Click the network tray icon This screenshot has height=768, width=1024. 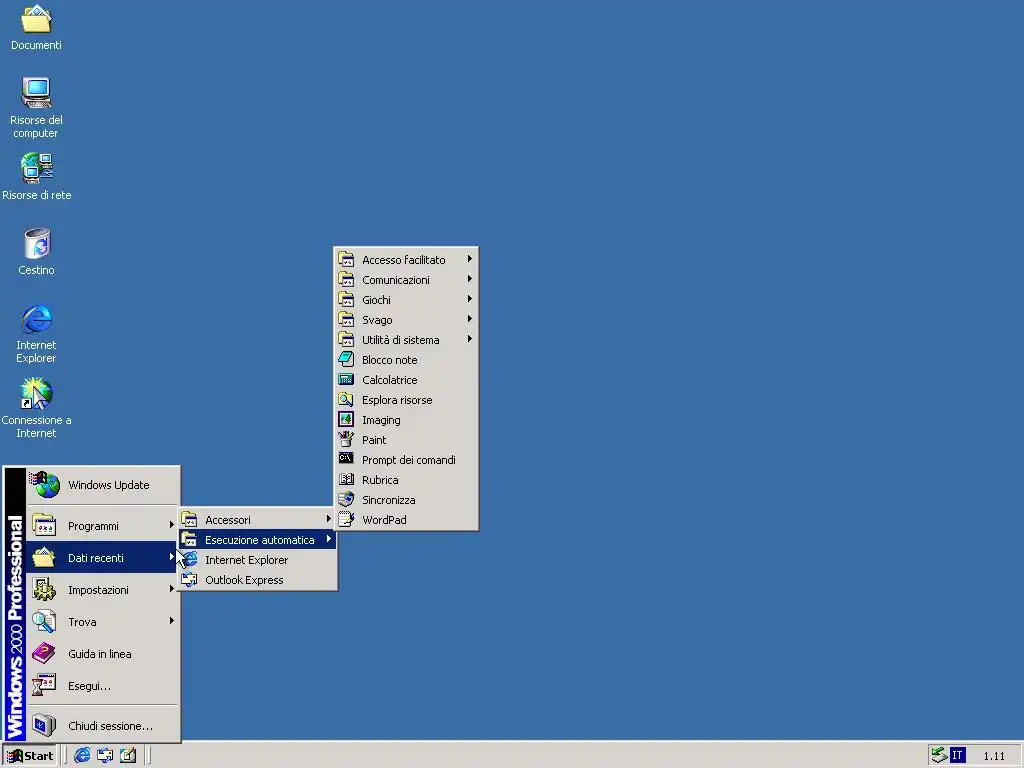coord(939,756)
